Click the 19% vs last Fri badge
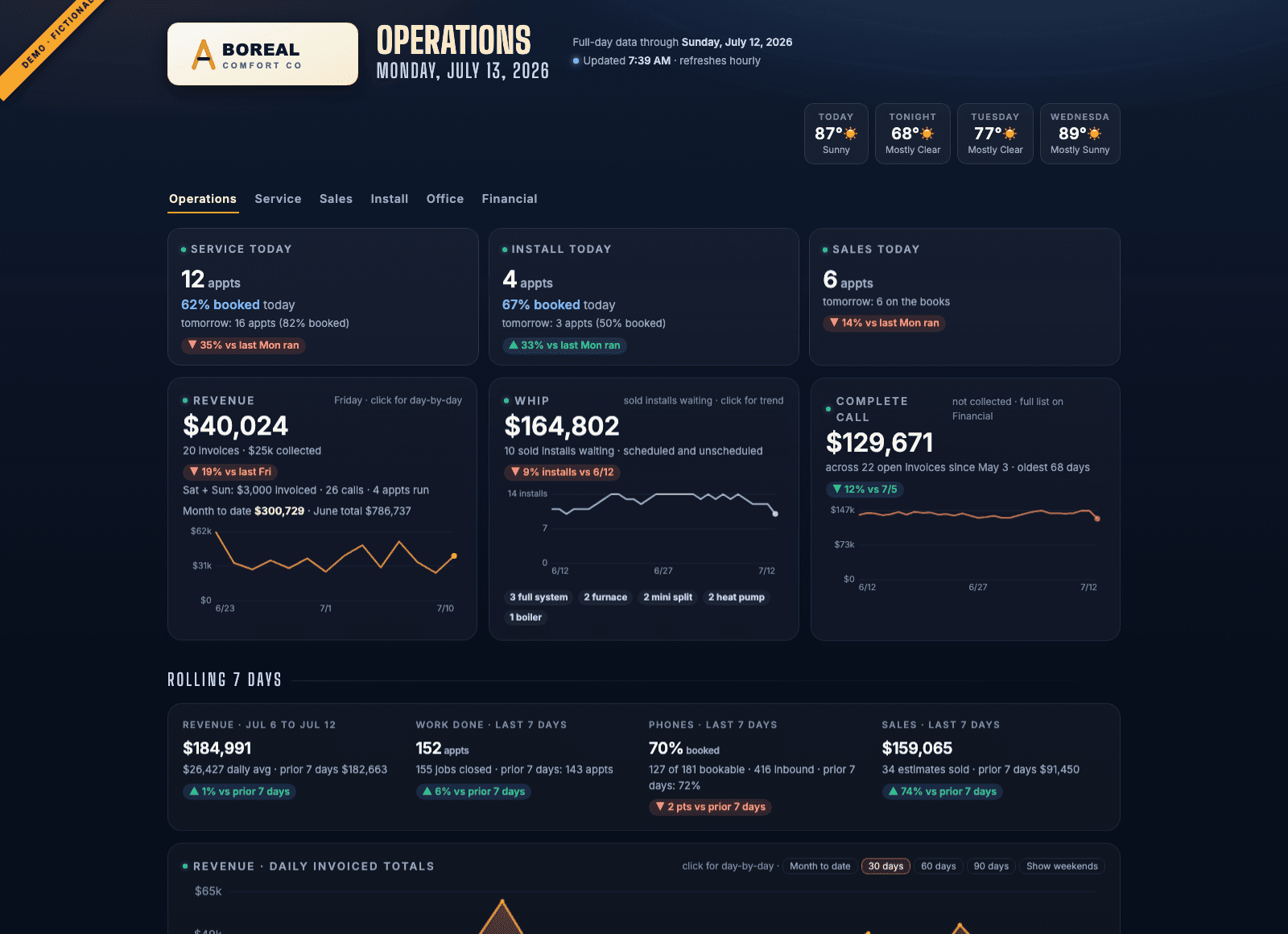 230,472
